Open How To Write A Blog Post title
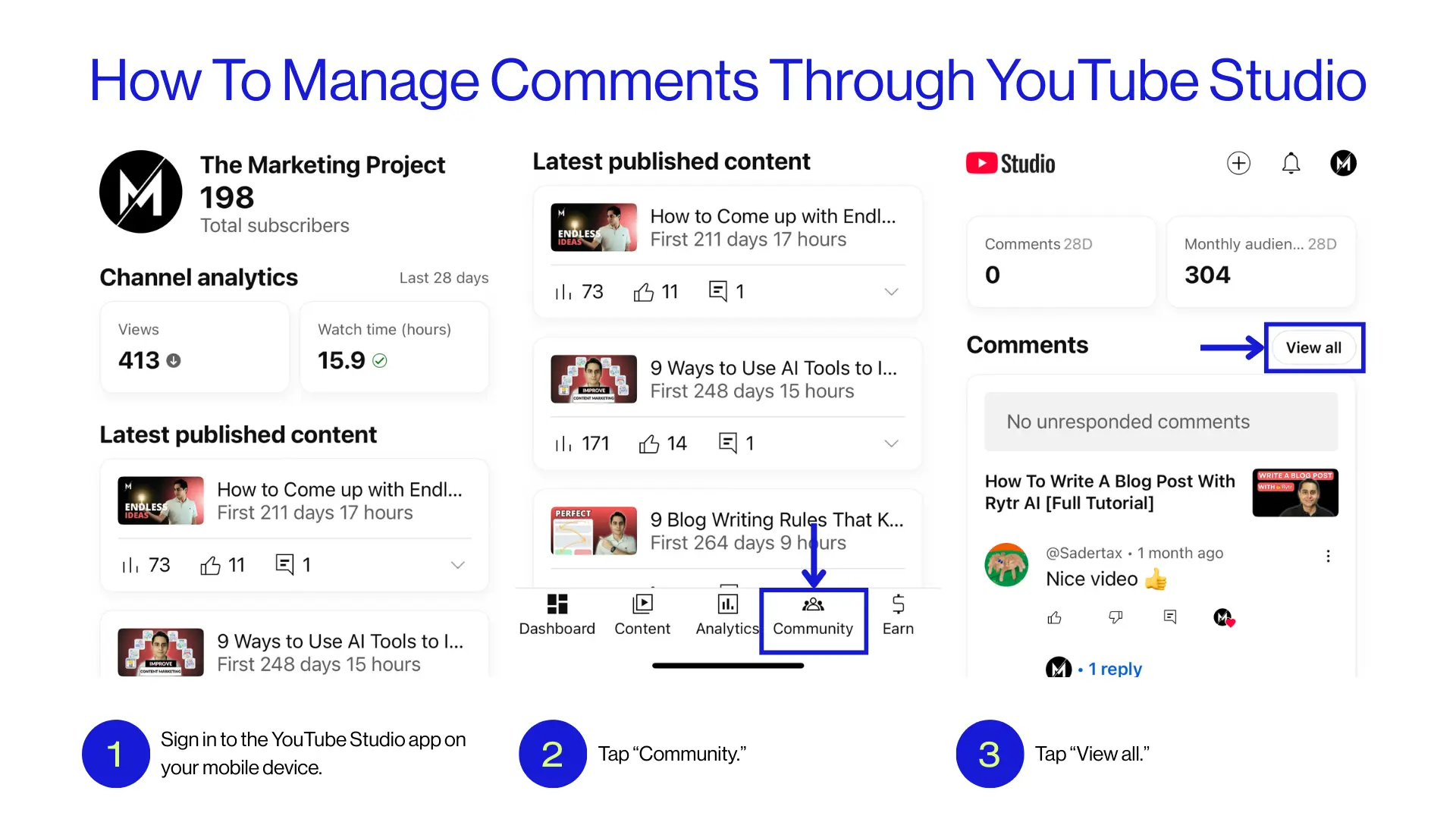Image resolution: width=1456 pixels, height=819 pixels. coord(1109,492)
